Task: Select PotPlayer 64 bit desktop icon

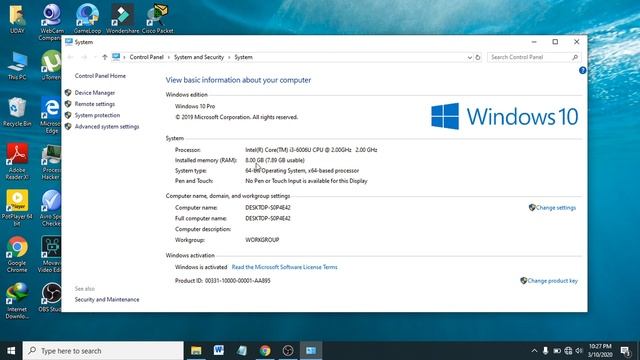Action: [17, 208]
